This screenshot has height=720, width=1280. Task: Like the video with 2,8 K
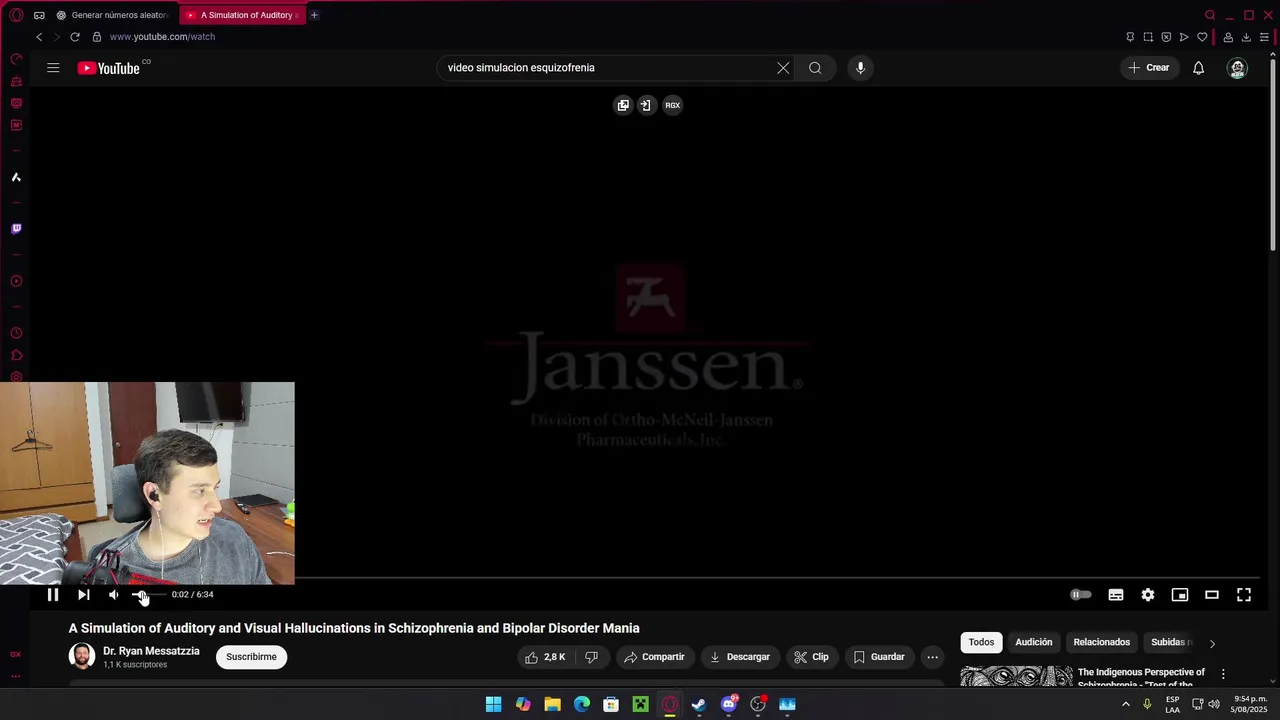[x=545, y=657]
